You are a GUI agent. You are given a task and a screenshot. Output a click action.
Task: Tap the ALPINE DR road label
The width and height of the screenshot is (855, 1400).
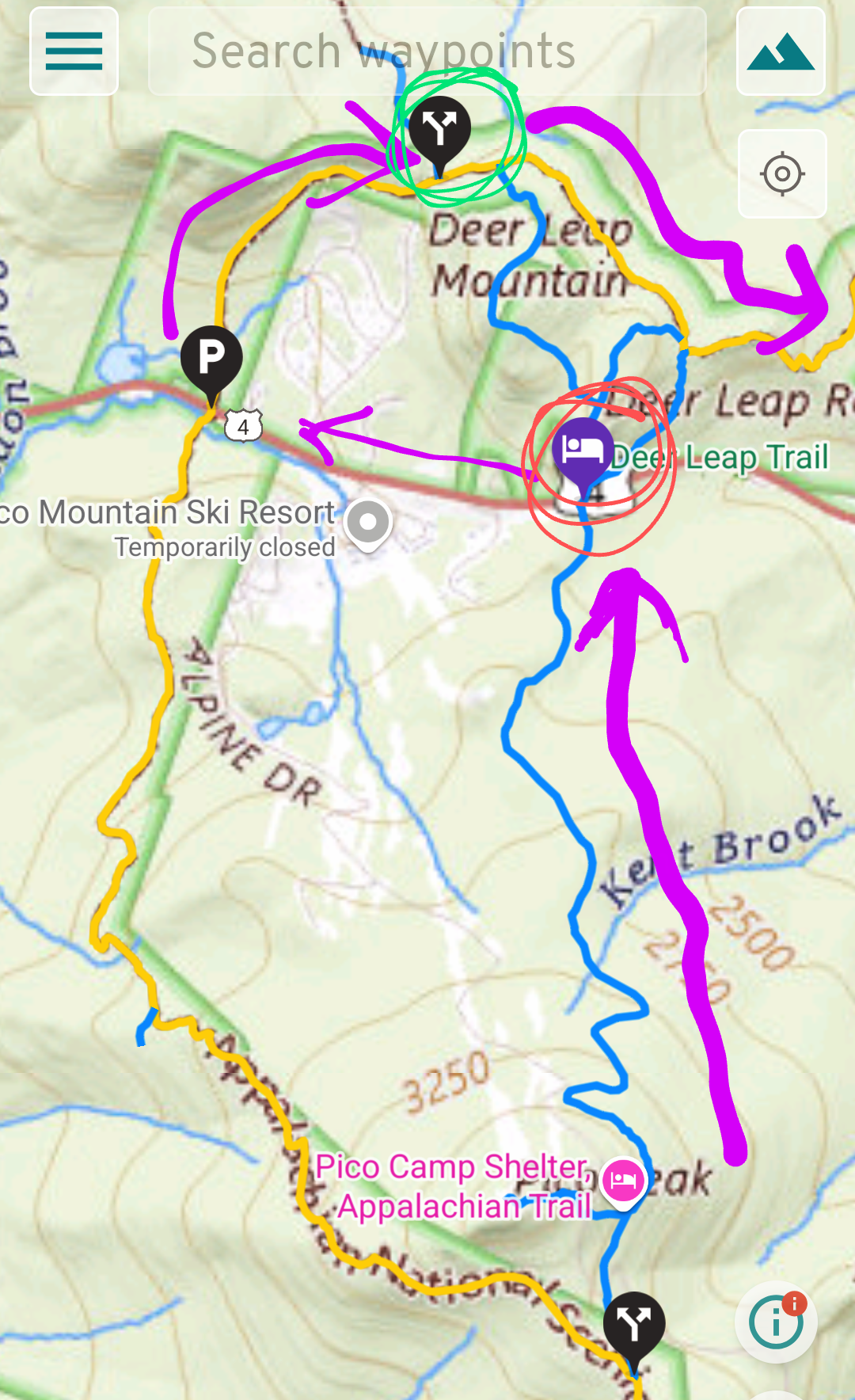(x=252, y=722)
